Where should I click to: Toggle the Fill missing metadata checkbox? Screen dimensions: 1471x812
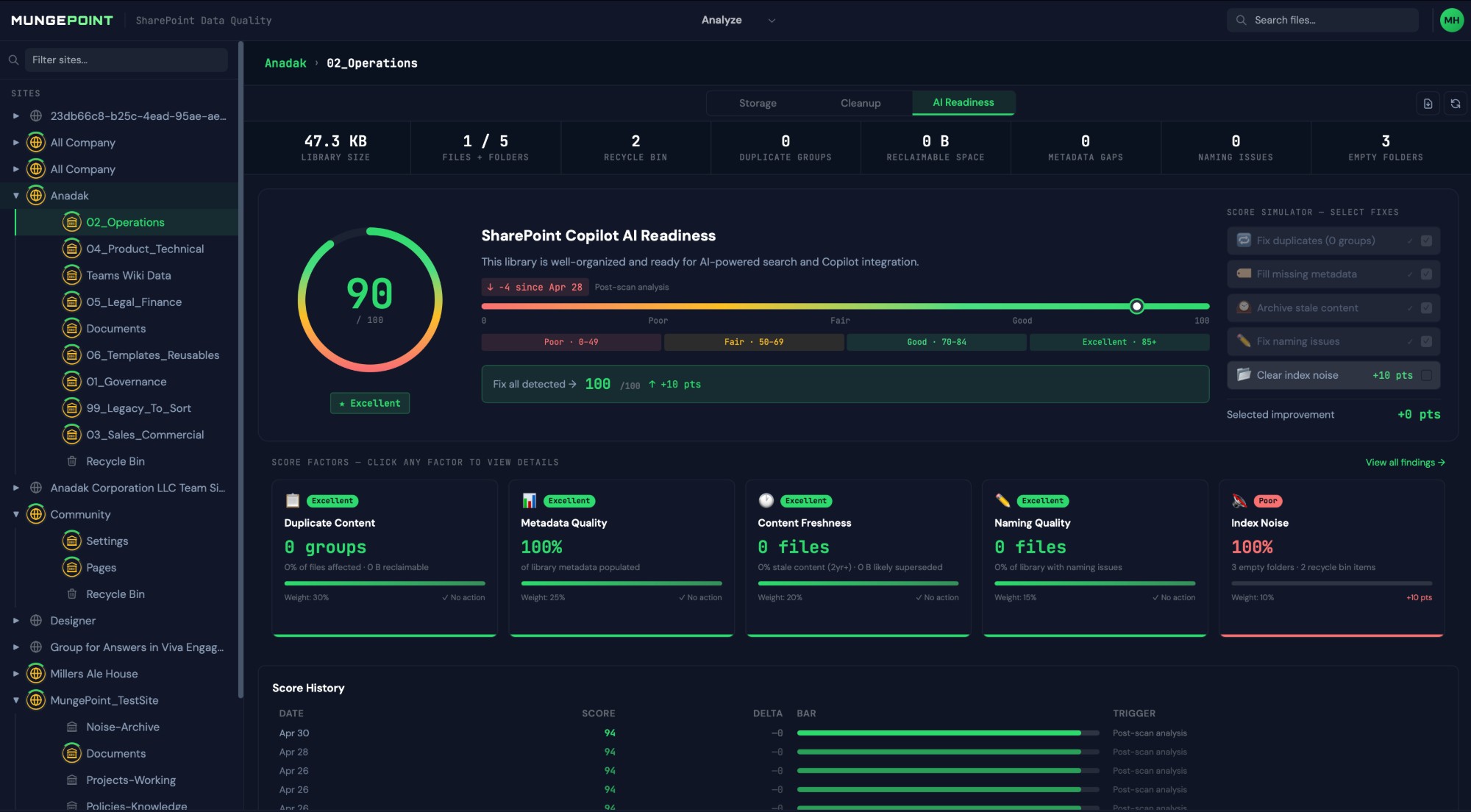[x=1426, y=274]
